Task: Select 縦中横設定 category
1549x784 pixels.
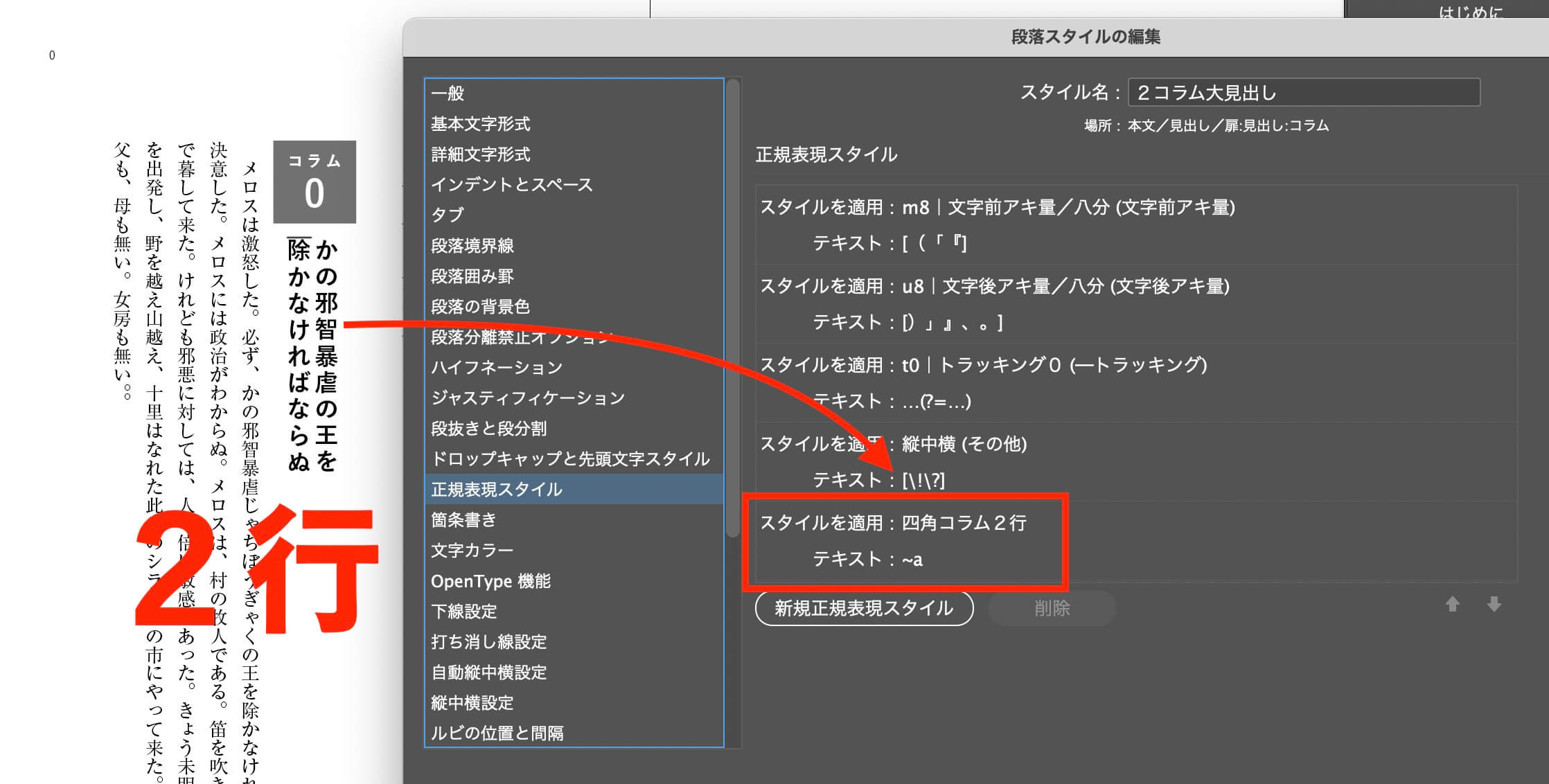Action: coord(472,703)
